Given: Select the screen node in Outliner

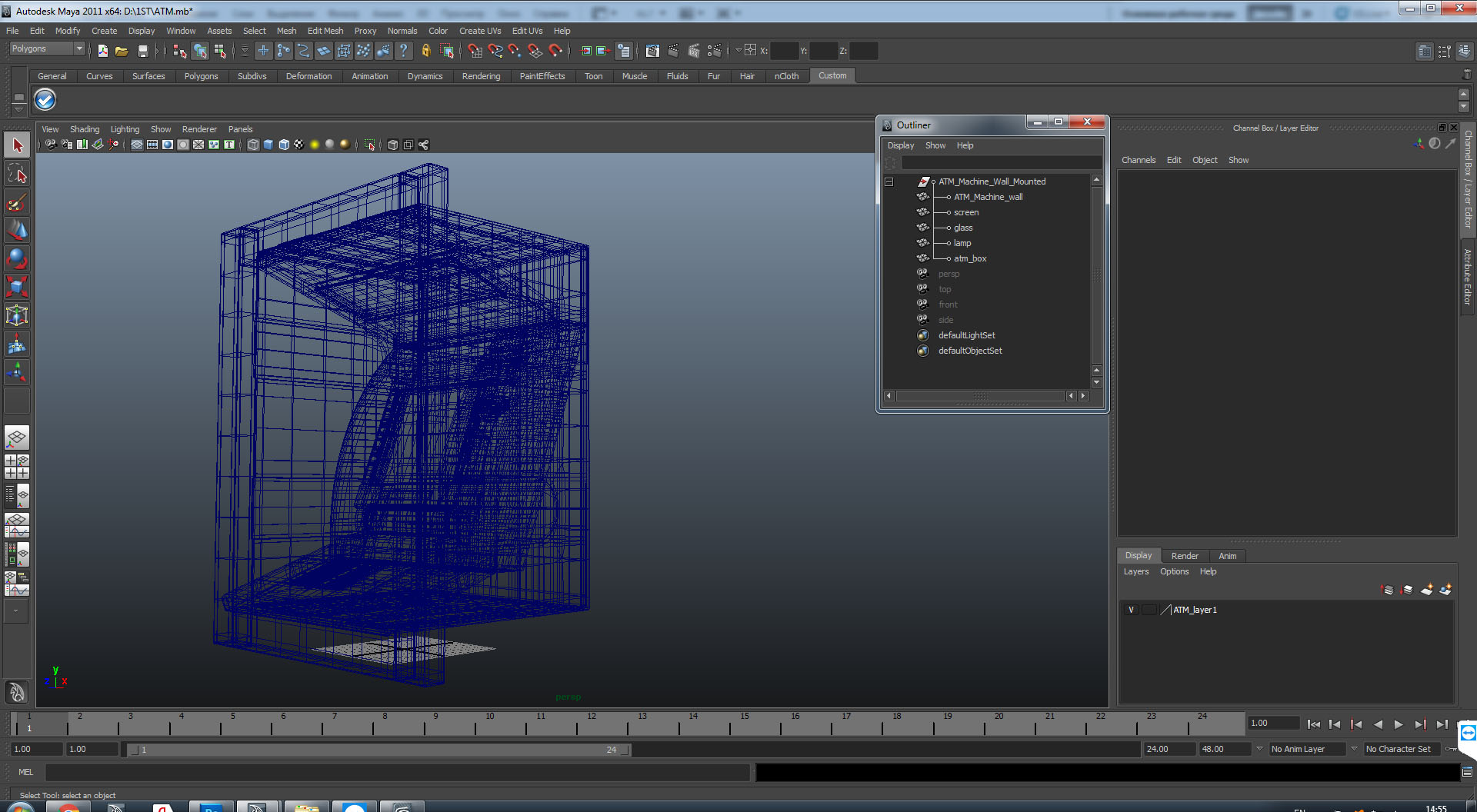Looking at the screenshot, I should pos(966,212).
